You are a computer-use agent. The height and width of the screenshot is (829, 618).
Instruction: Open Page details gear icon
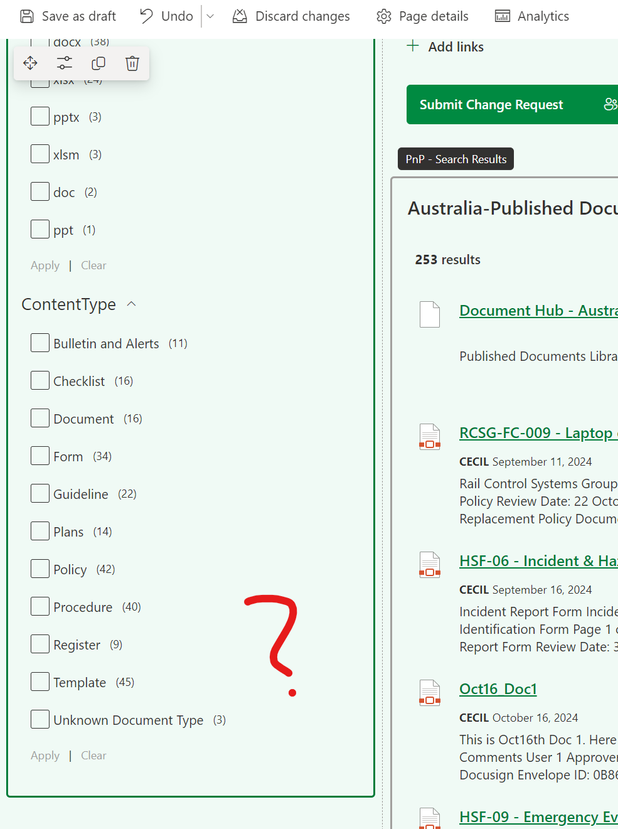tap(384, 16)
